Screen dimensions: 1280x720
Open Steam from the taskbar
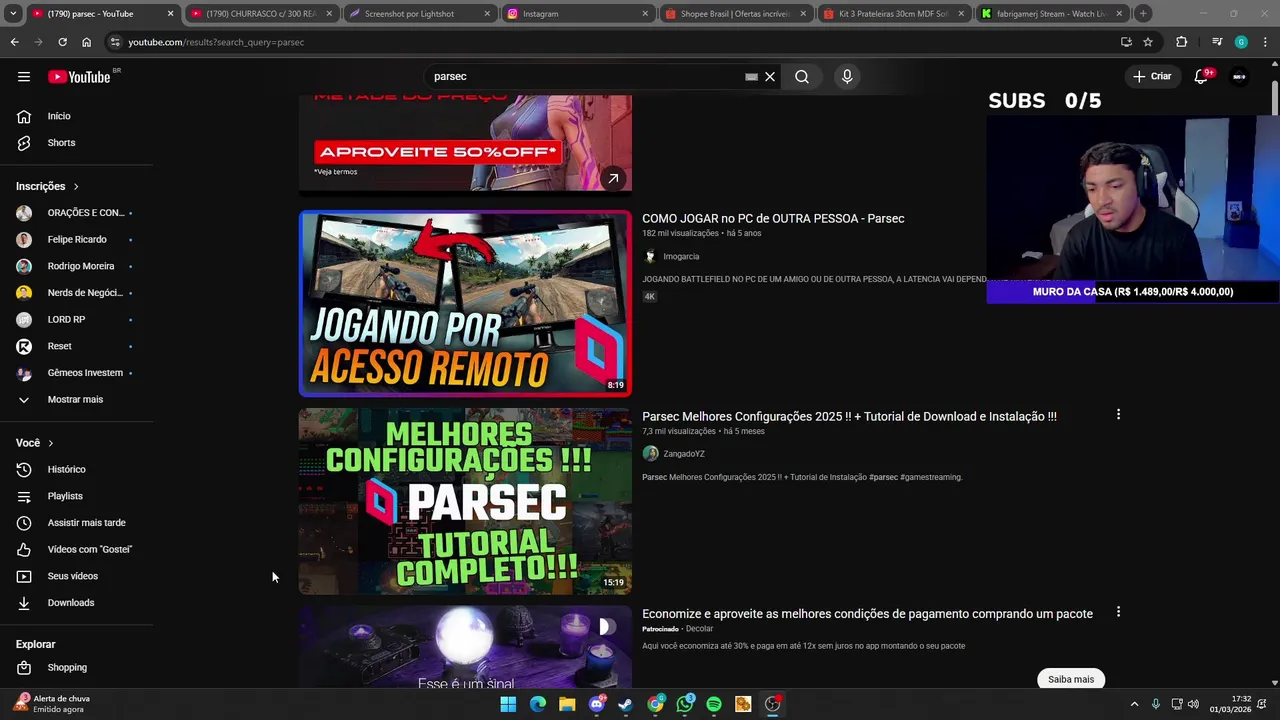626,704
